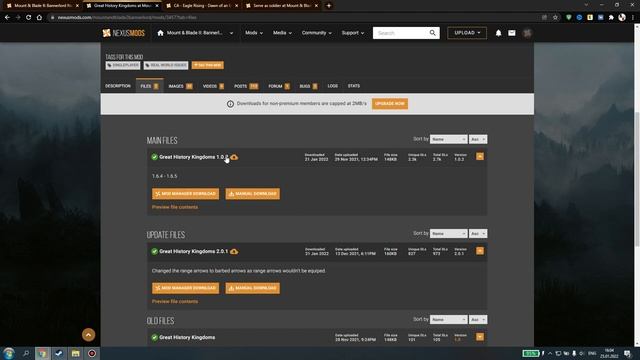Image resolution: width=640 pixels, height=360 pixels.
Task: Open the Main Files Asc order dropdown
Action: point(478,140)
